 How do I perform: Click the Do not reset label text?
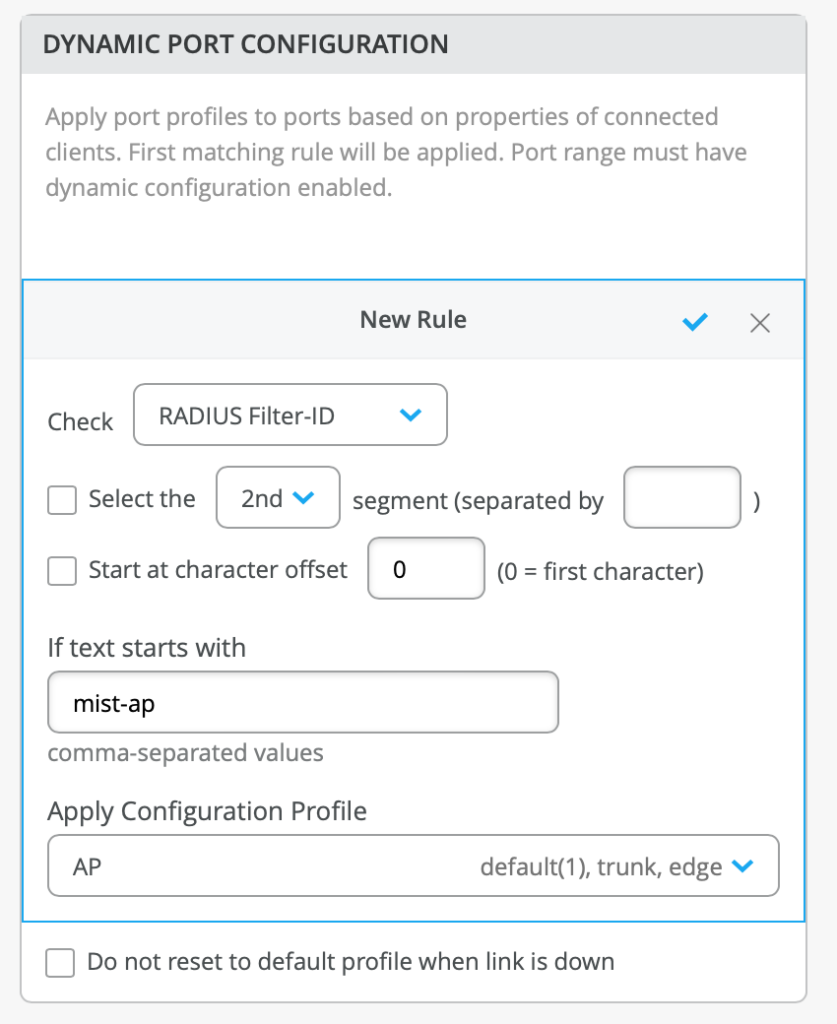[350, 962]
